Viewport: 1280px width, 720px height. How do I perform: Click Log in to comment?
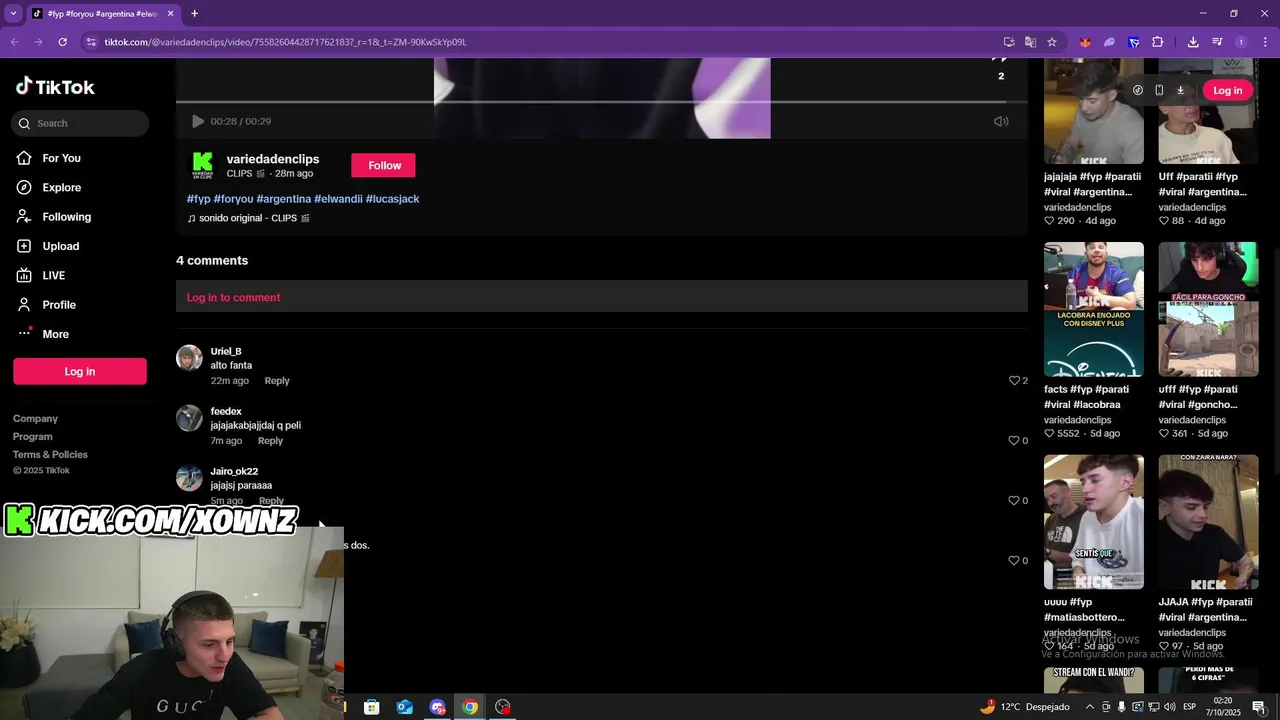[233, 297]
